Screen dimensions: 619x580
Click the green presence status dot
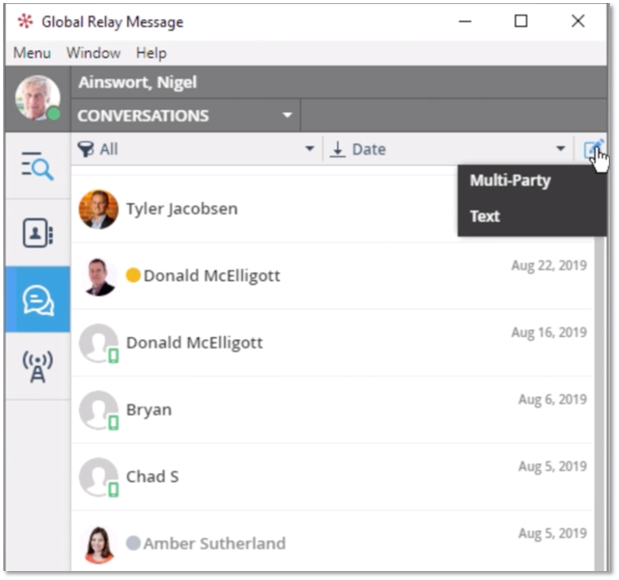point(54,114)
